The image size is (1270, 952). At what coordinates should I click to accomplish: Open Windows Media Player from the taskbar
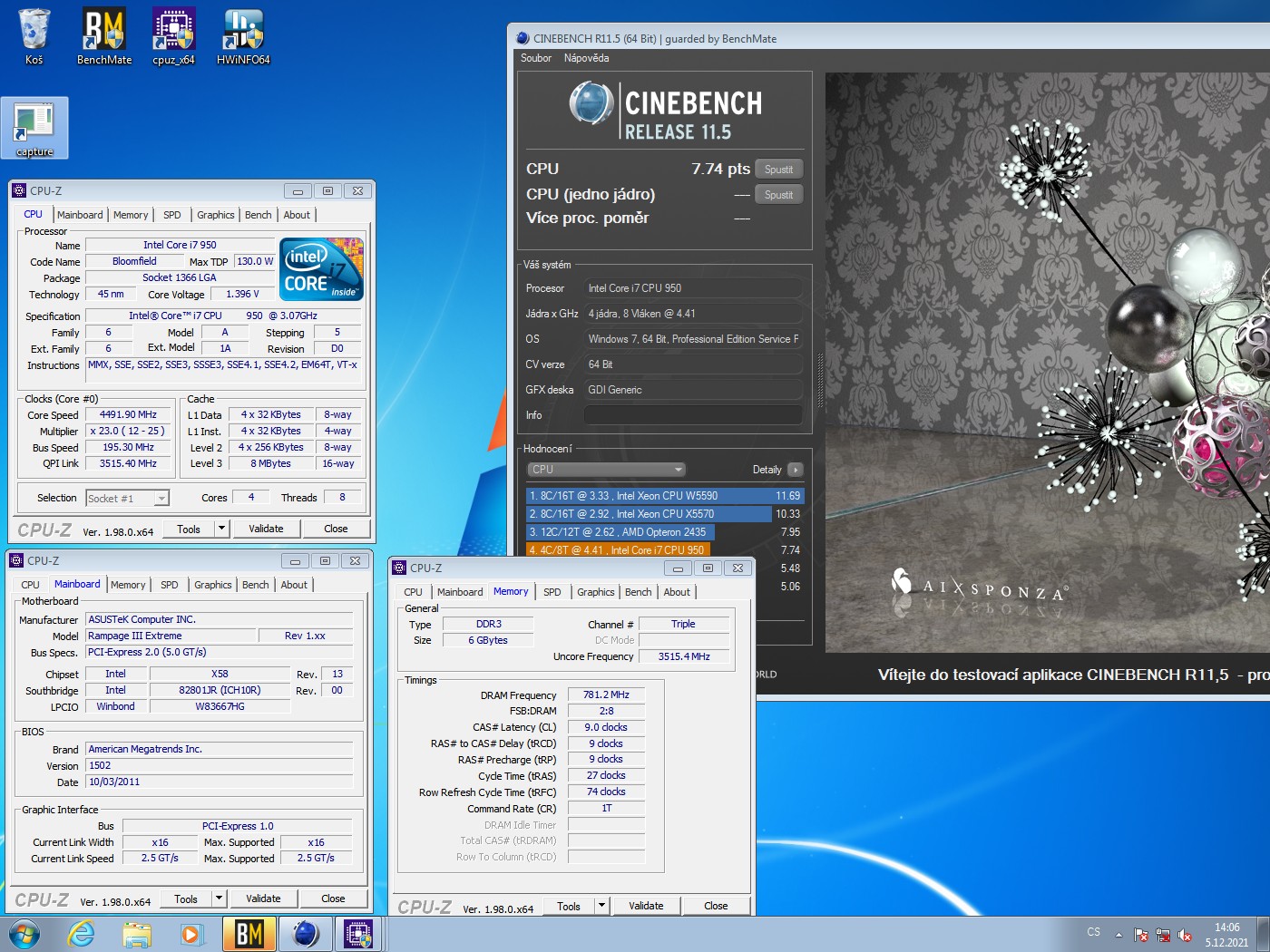191,934
